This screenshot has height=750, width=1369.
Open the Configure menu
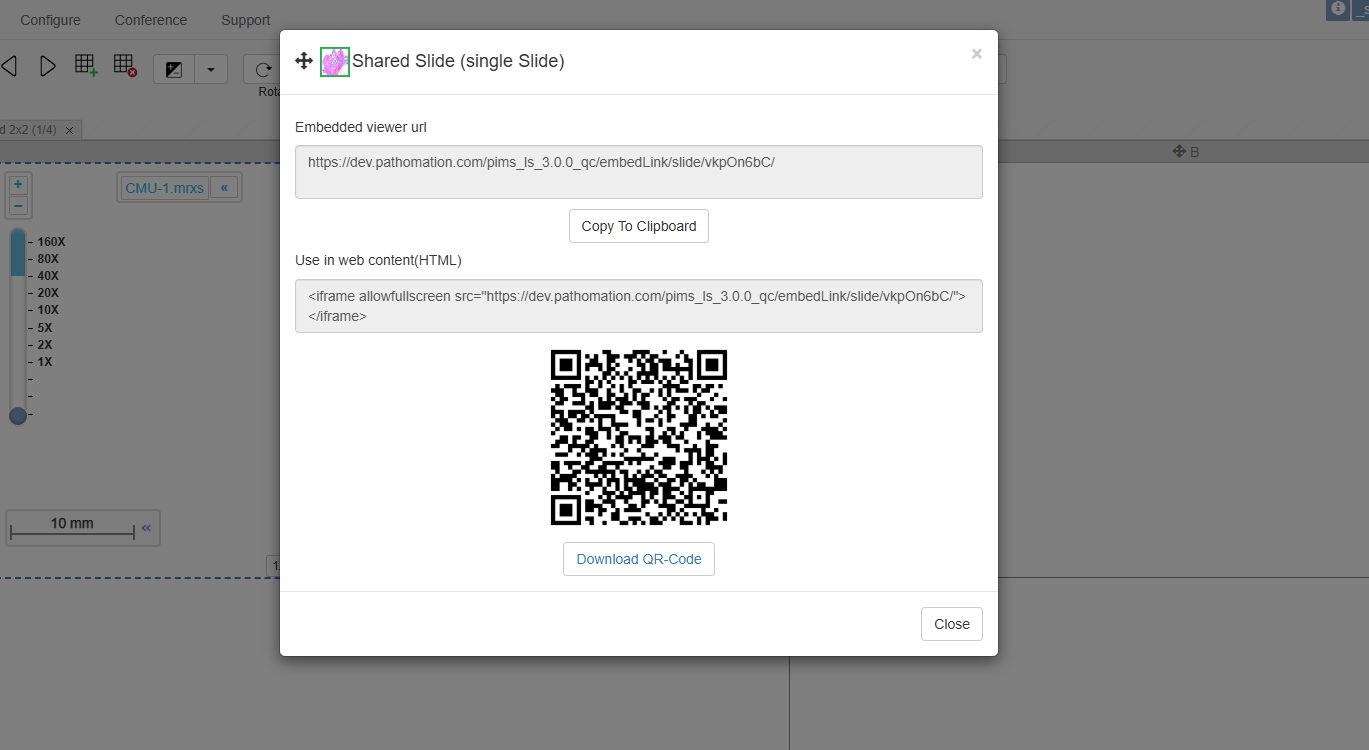click(x=50, y=20)
